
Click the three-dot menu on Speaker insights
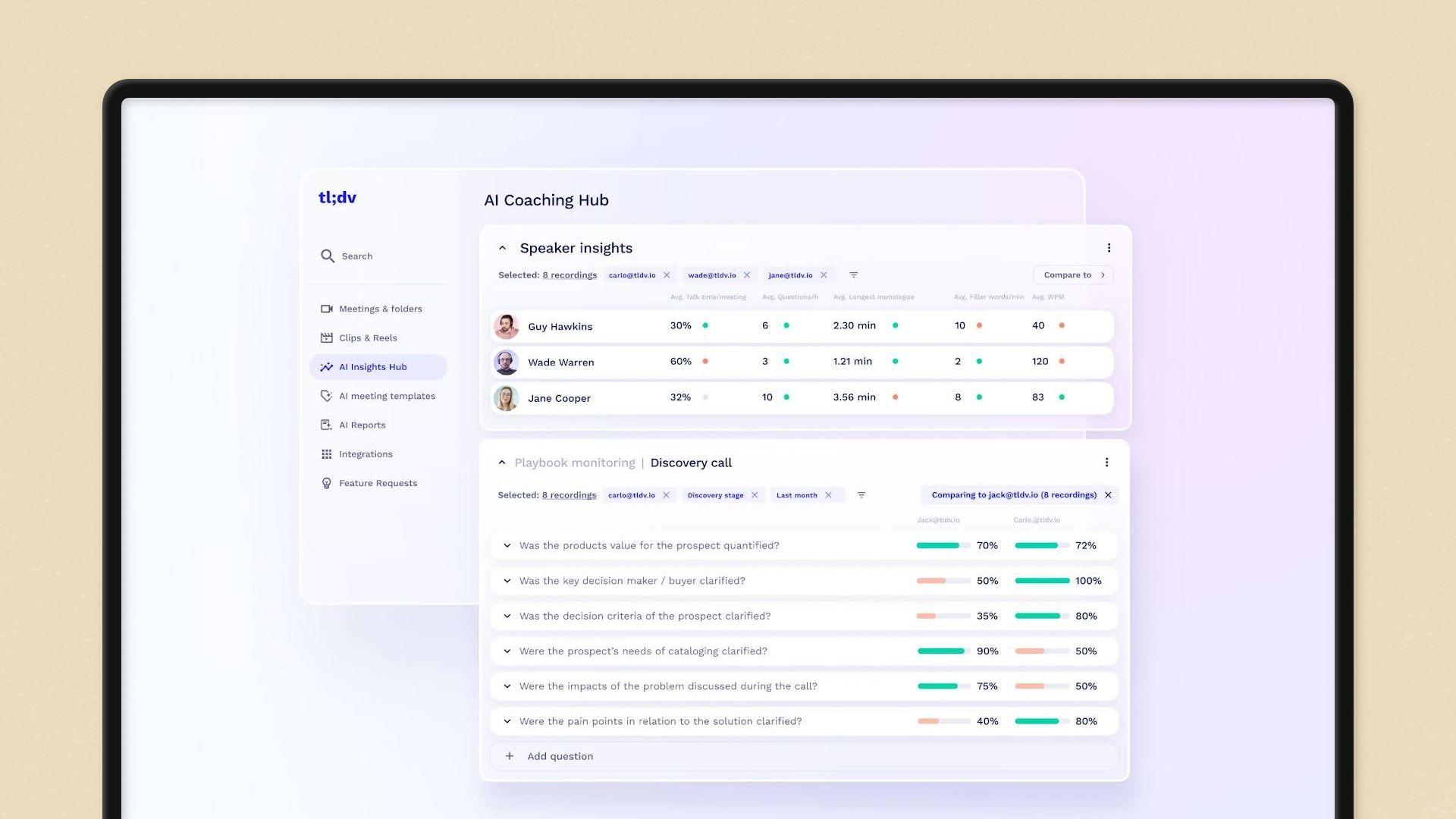(1109, 248)
